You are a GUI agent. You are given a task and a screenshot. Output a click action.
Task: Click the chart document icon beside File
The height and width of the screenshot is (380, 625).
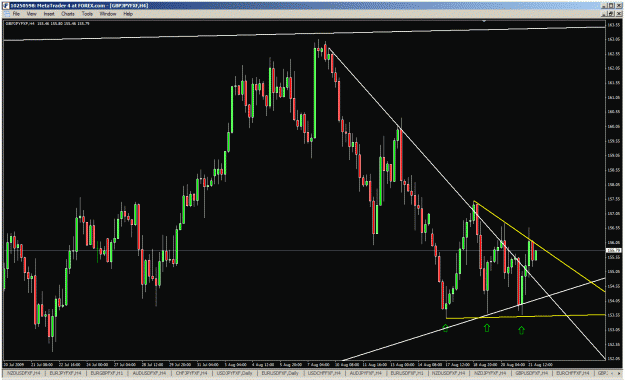6,14
